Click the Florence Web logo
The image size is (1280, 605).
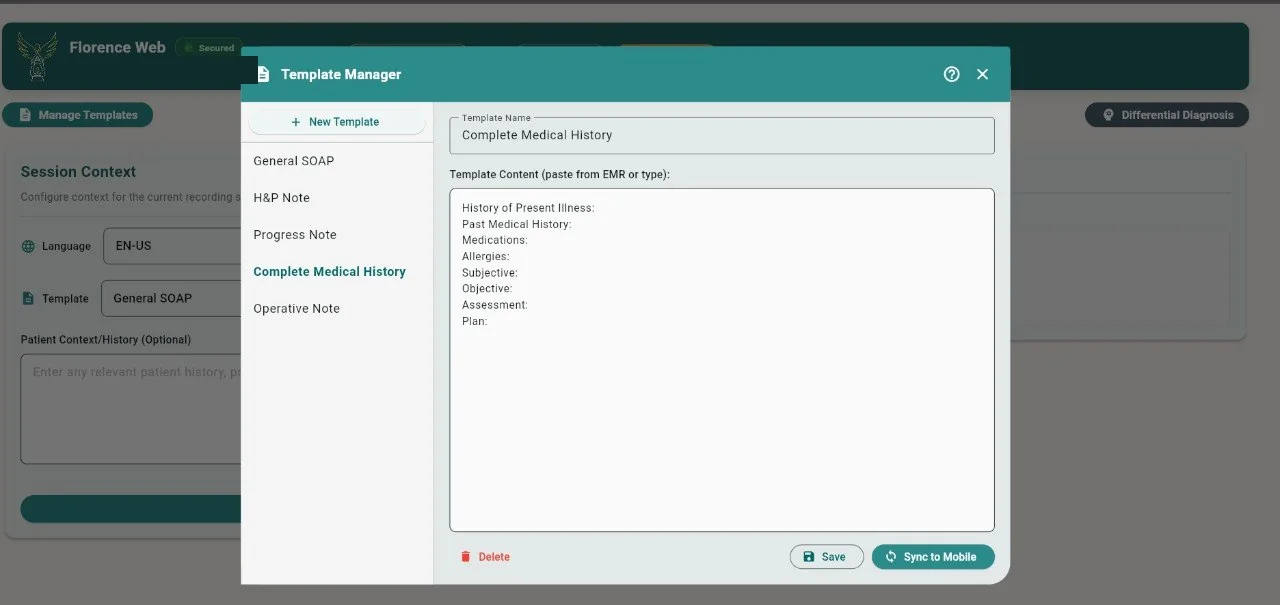pyautogui.click(x=37, y=56)
